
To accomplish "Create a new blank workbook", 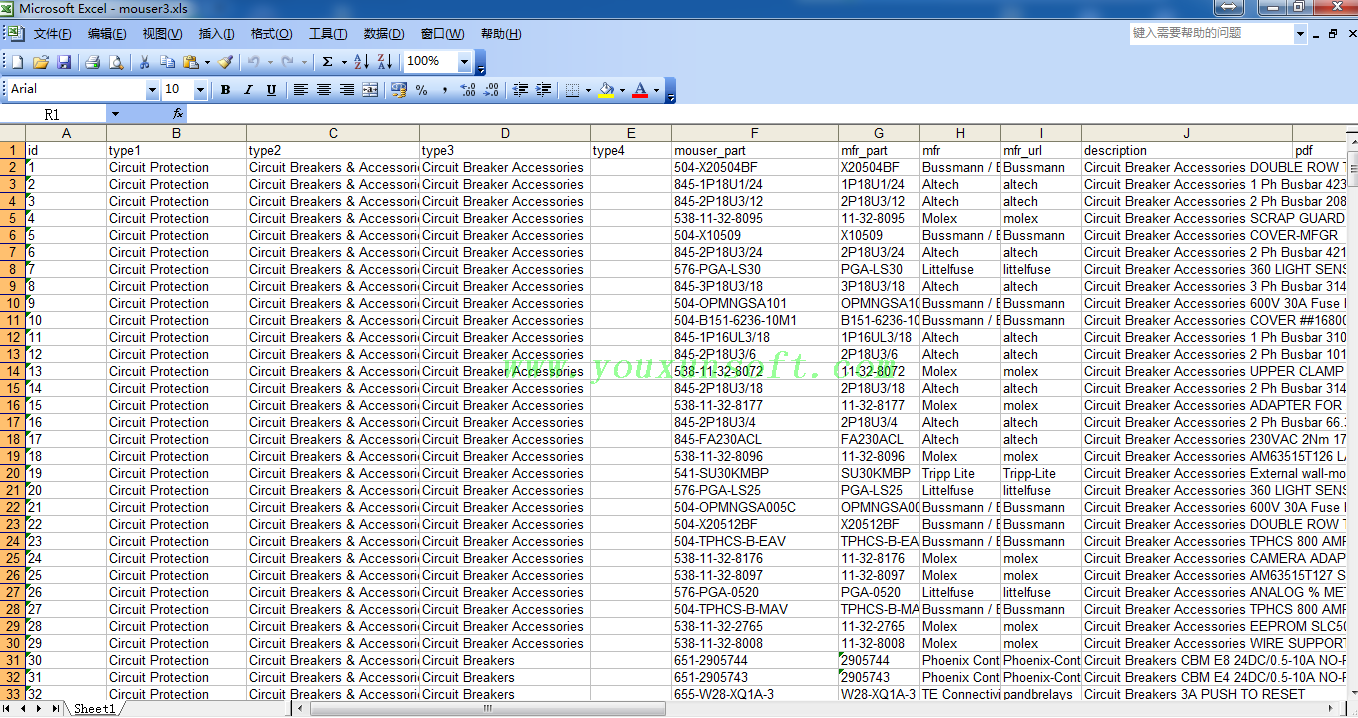I will [16, 62].
